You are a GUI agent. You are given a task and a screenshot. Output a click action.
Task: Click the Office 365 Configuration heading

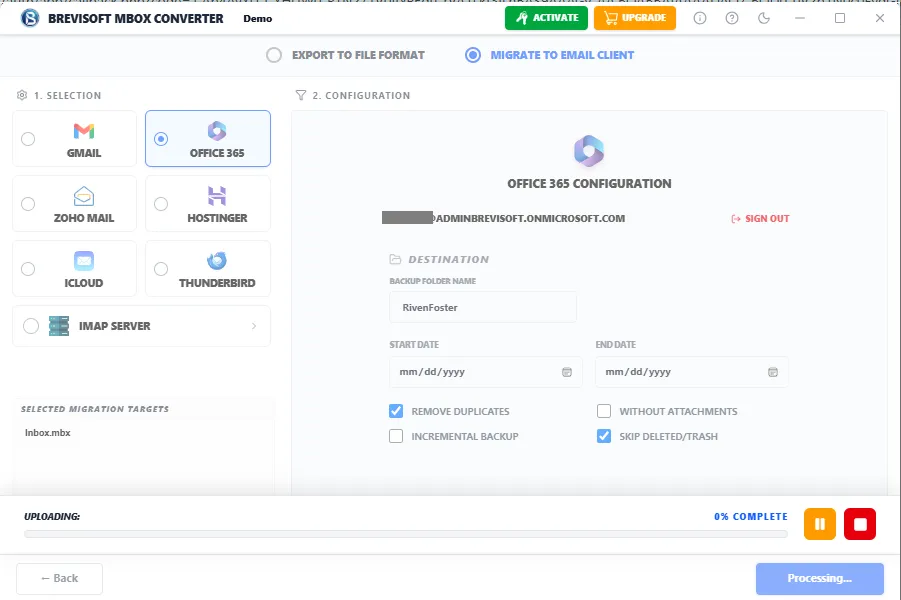[589, 184]
